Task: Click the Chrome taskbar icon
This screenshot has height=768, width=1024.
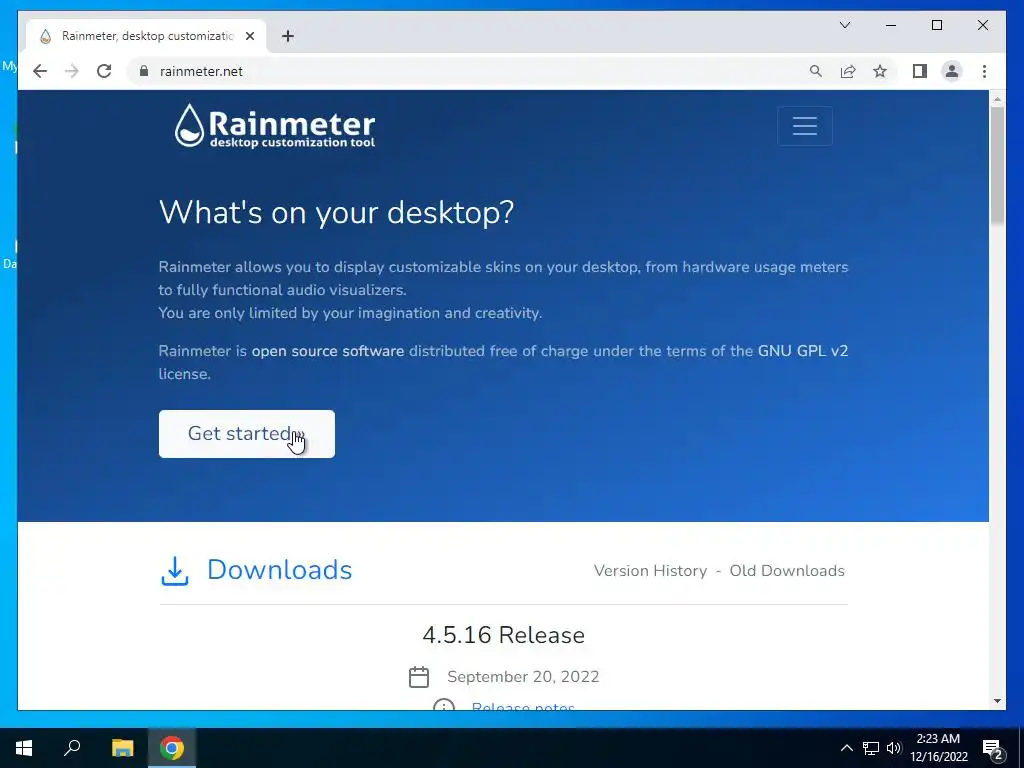Action: [172, 748]
